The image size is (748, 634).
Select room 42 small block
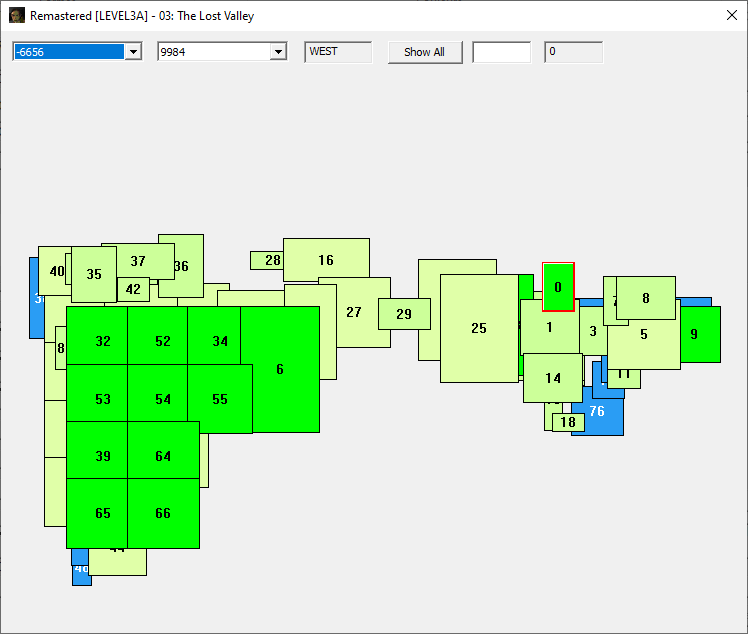tap(133, 289)
